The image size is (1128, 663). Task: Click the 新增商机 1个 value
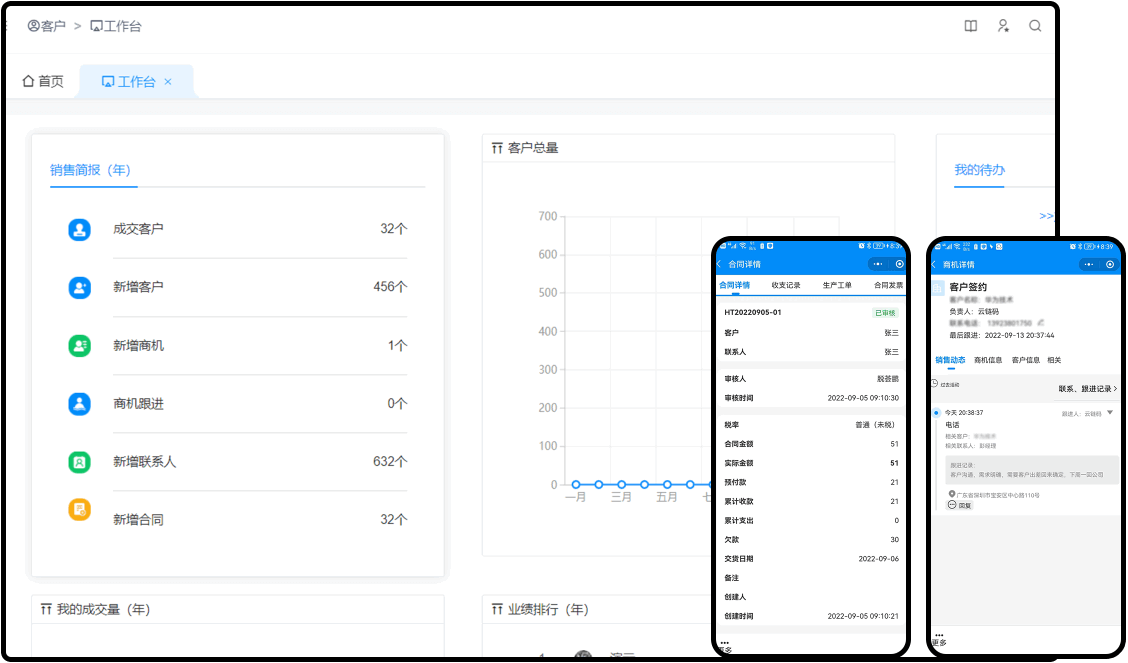point(397,346)
